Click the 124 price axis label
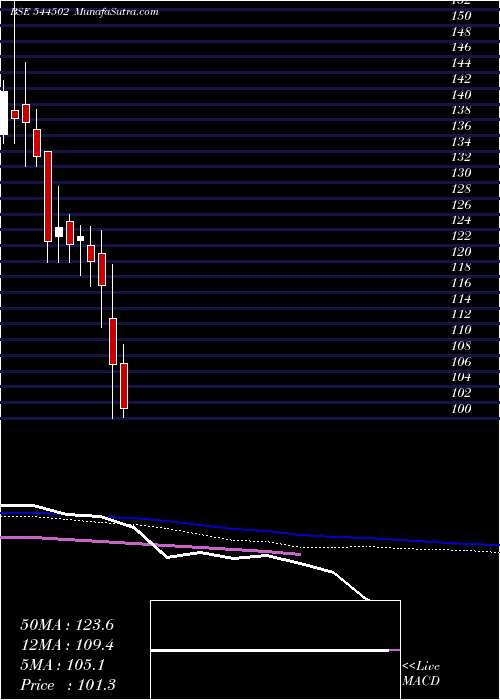 [x=461, y=220]
